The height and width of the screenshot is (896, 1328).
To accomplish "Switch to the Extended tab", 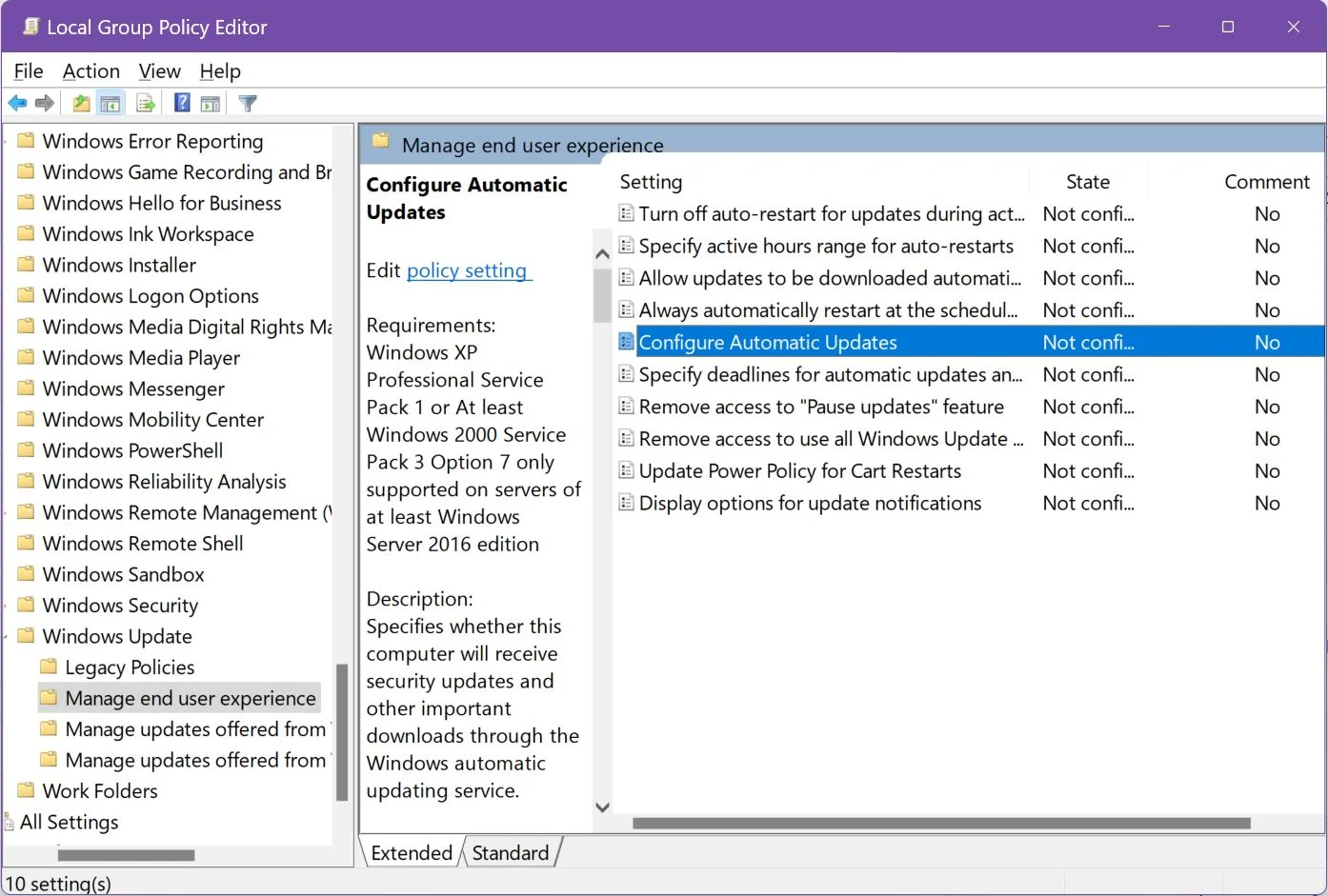I will pos(412,852).
